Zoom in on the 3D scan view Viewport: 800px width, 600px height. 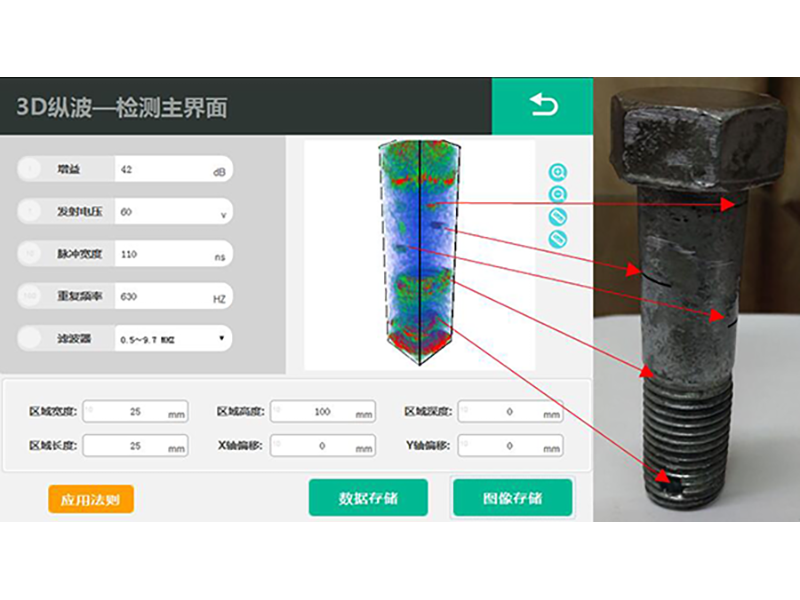(557, 172)
